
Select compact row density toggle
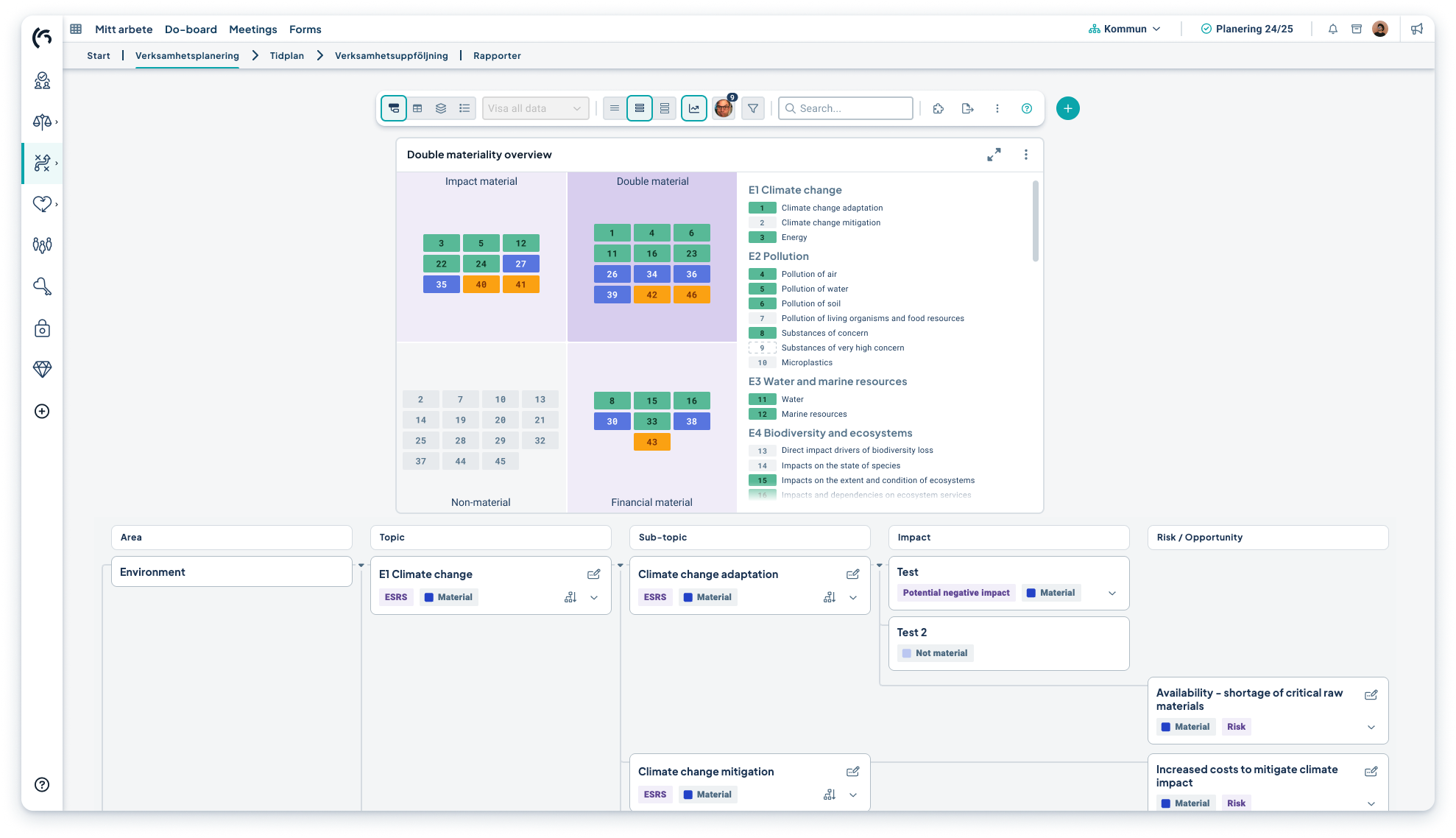tap(614, 108)
